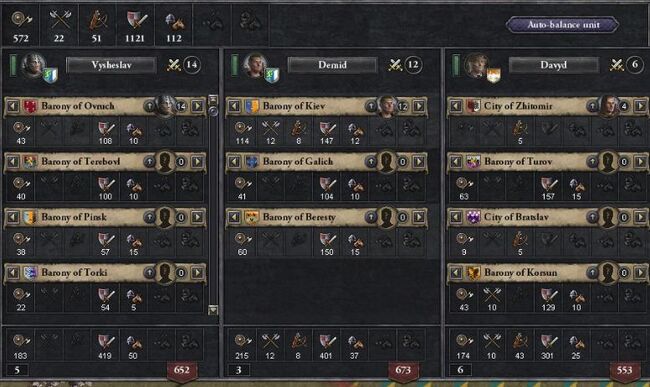Click the left flank scrollbar down arrow
This screenshot has height=387, width=650.
pyautogui.click(x=213, y=310)
